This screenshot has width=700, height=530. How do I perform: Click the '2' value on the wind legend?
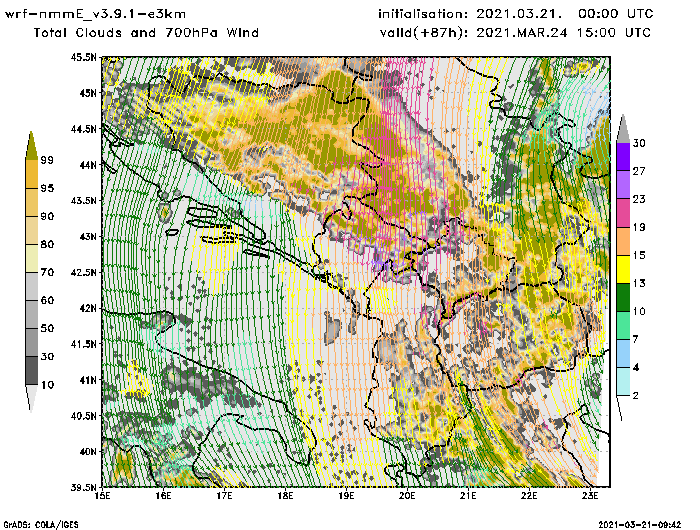(x=636, y=396)
